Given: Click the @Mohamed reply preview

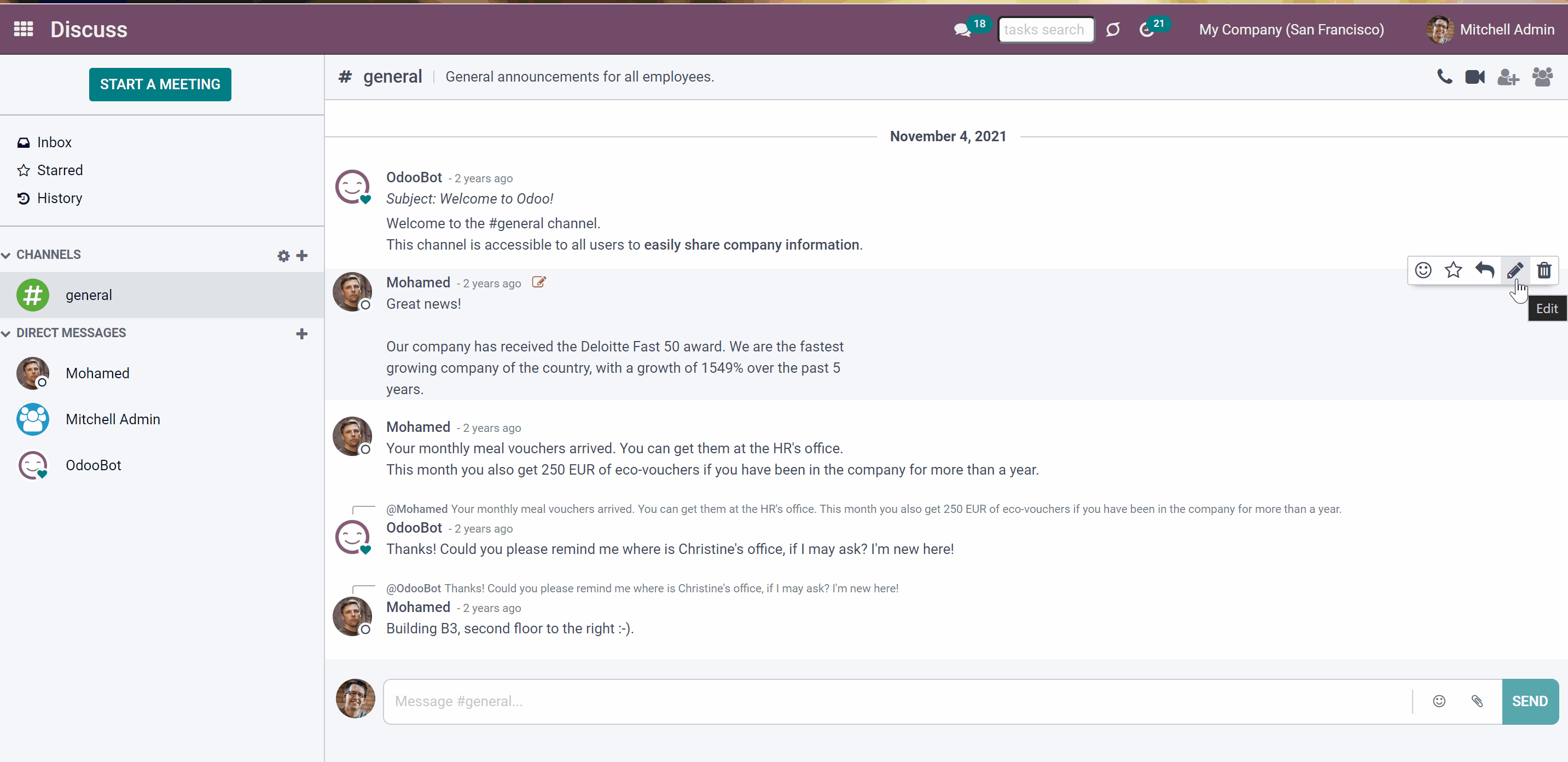Looking at the screenshot, I should [863, 509].
